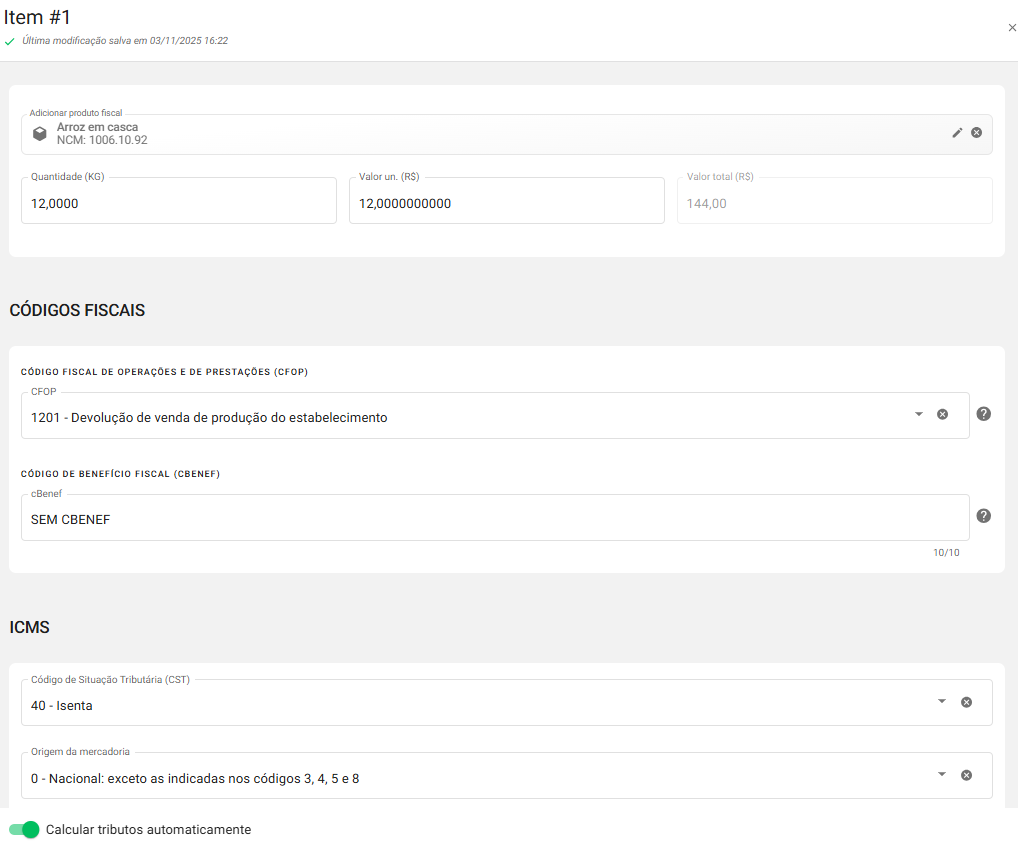This screenshot has width=1018, height=845.
Task: Remove the Arroz em casca product
Action: (976, 133)
